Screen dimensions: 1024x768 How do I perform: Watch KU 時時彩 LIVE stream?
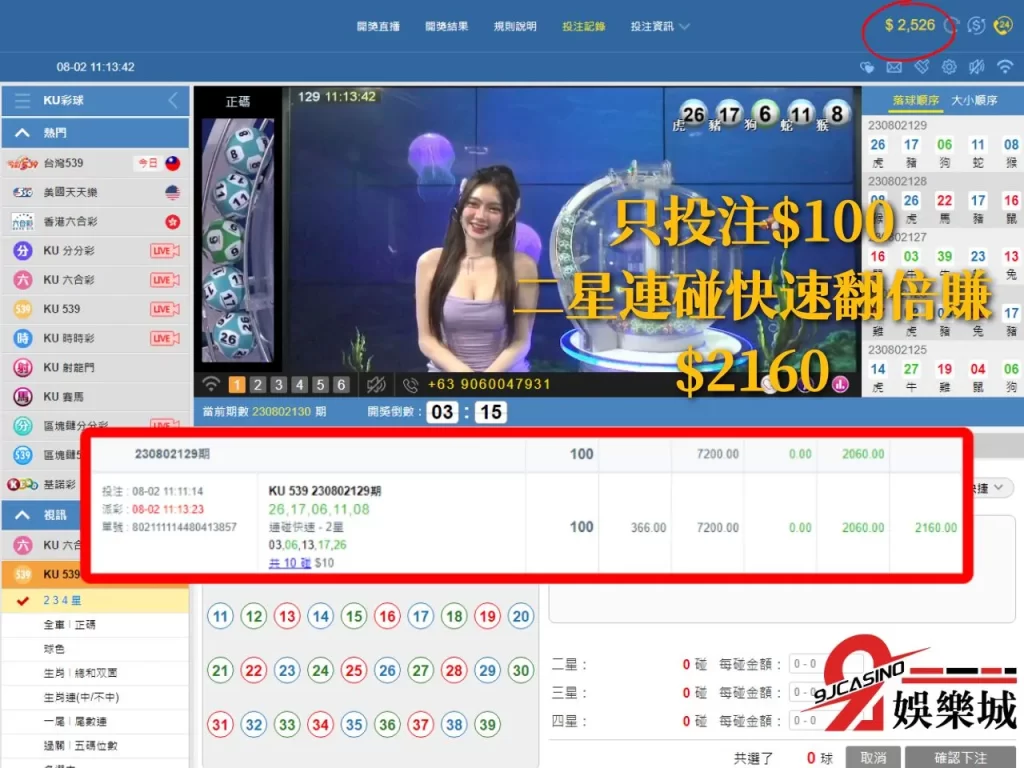click(165, 338)
